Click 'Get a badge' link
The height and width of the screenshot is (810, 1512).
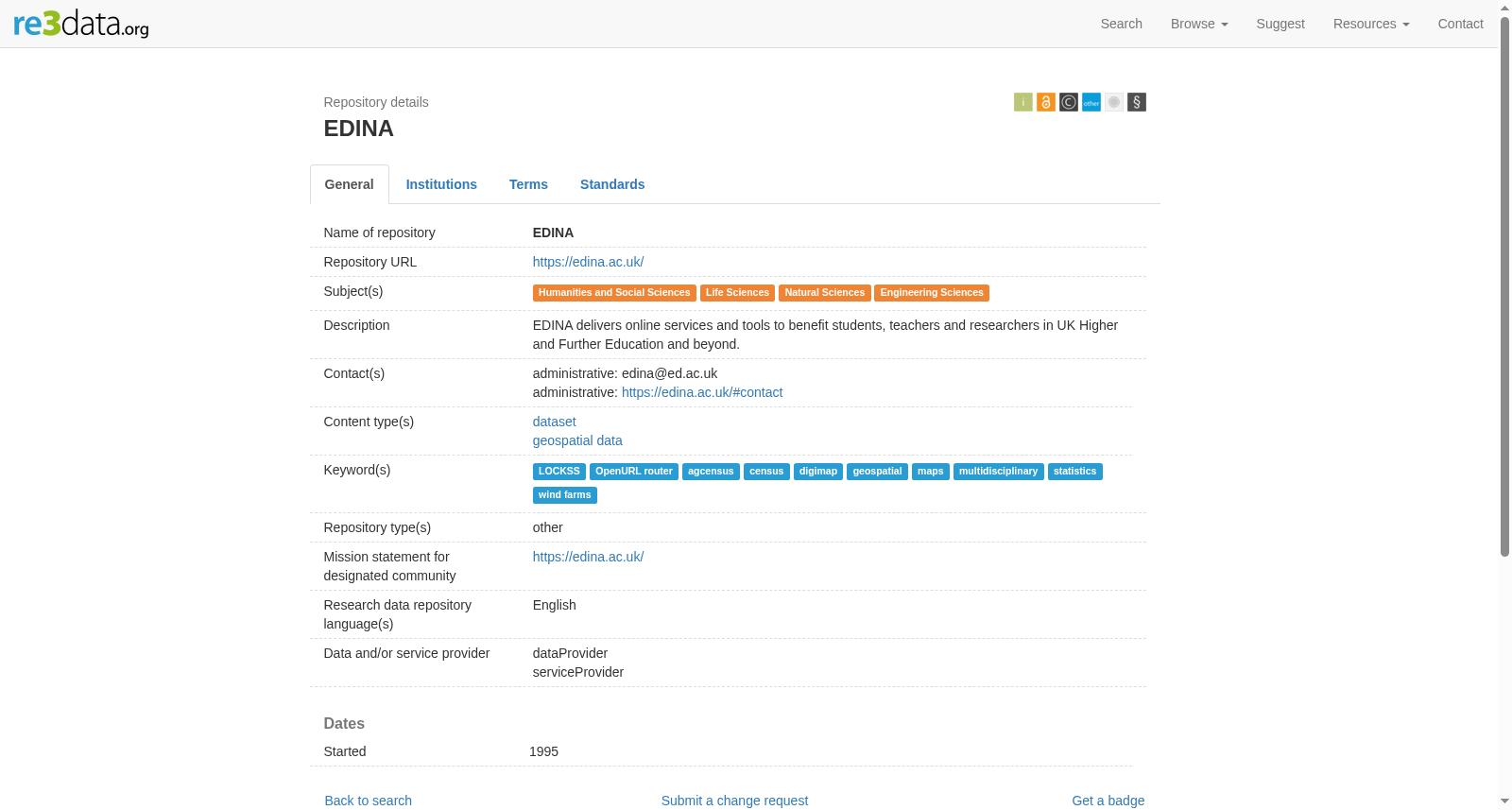(1108, 801)
